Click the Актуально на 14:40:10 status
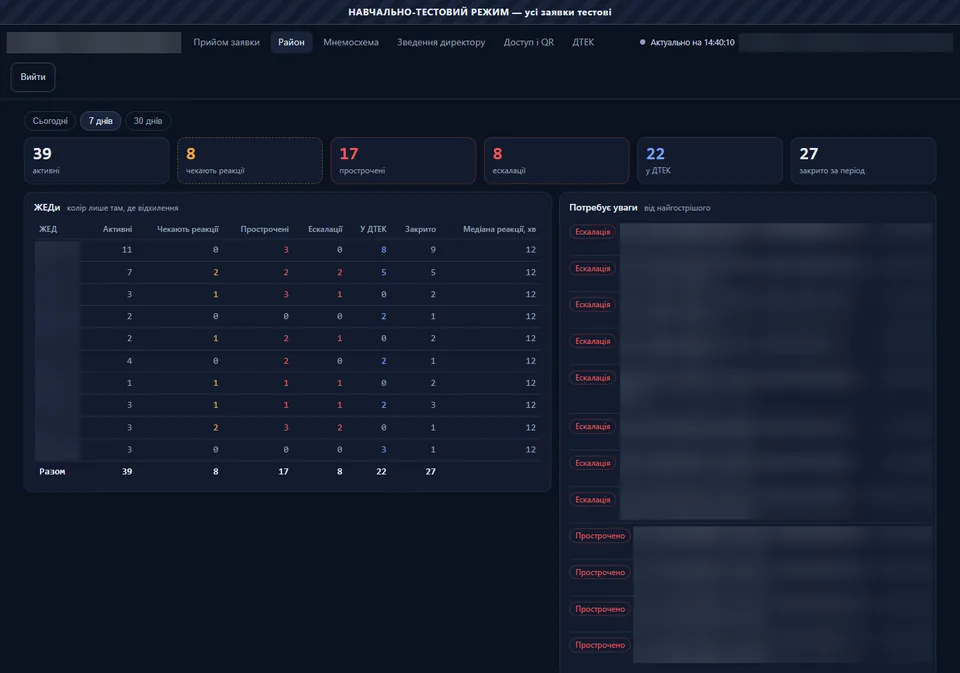 (x=687, y=42)
